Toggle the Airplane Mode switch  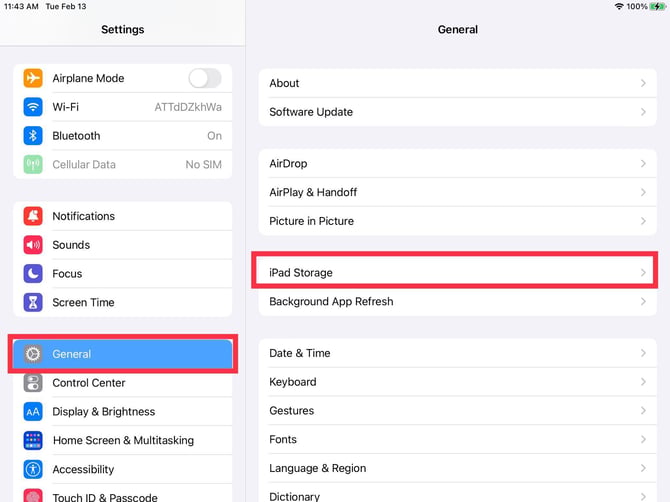pyautogui.click(x=205, y=78)
